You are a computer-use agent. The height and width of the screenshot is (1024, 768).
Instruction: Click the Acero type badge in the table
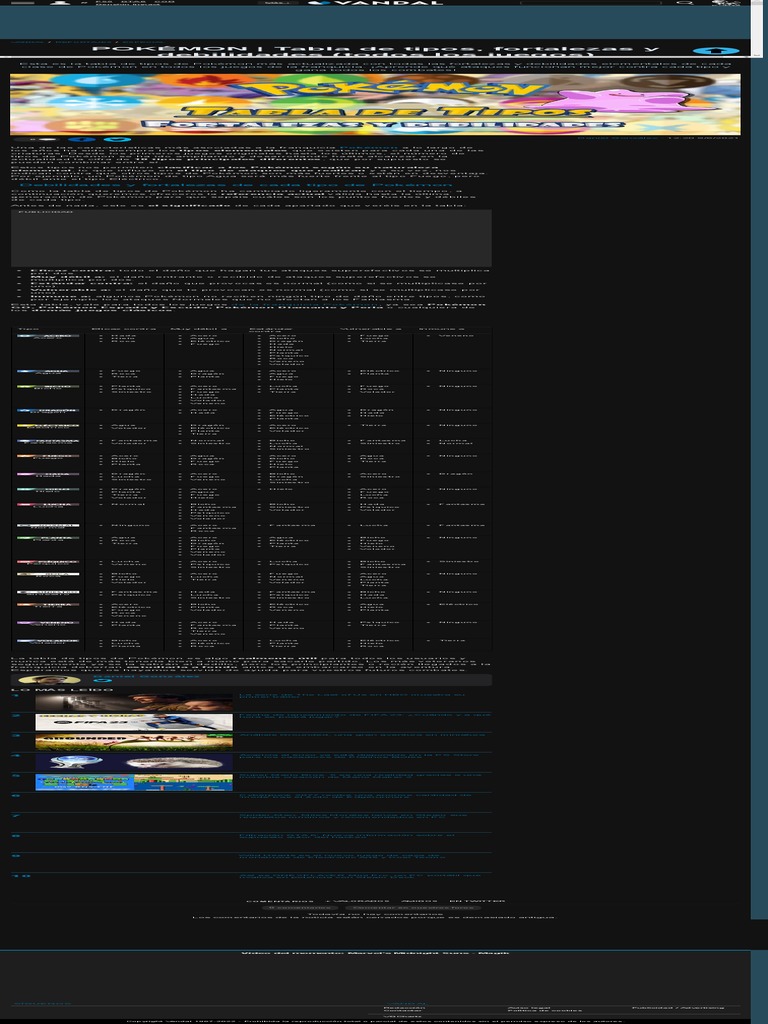[48, 336]
